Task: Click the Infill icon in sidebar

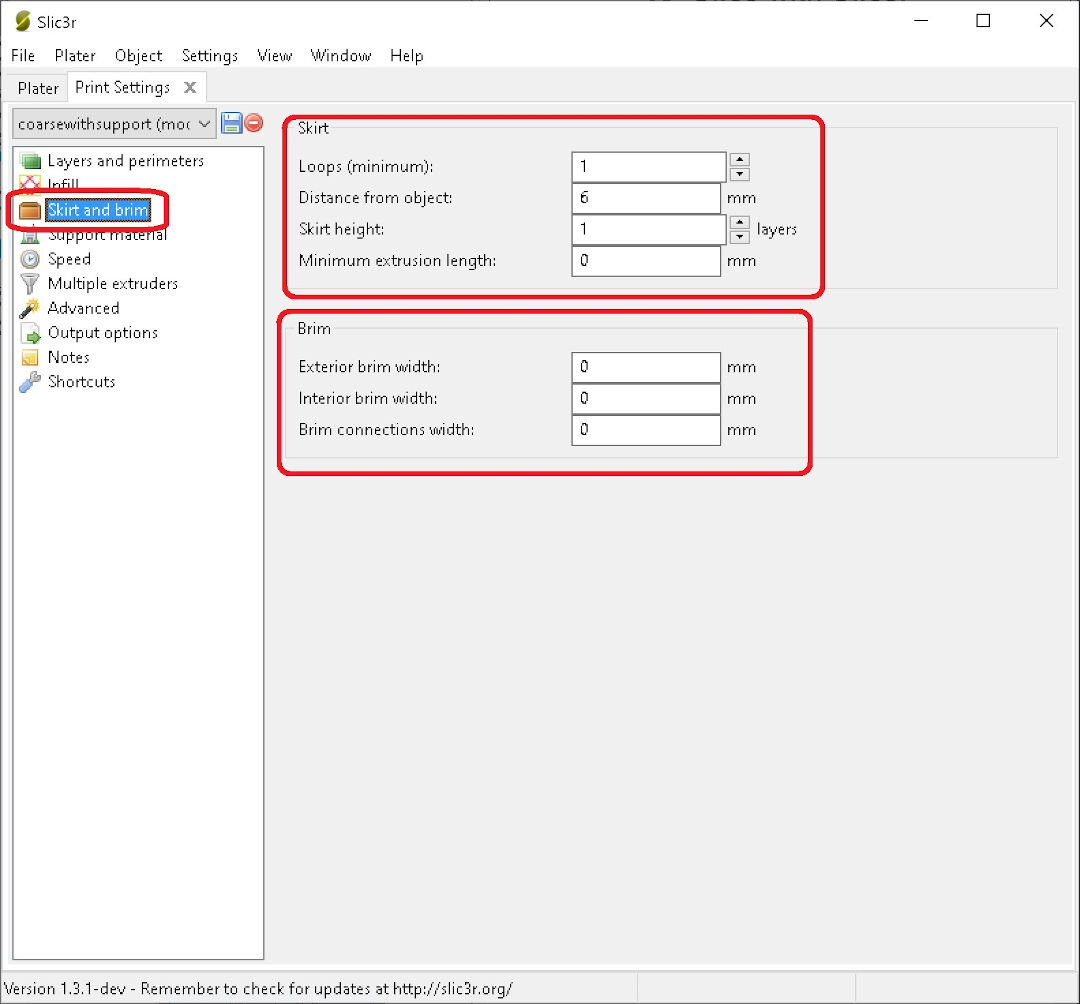Action: tap(30, 183)
